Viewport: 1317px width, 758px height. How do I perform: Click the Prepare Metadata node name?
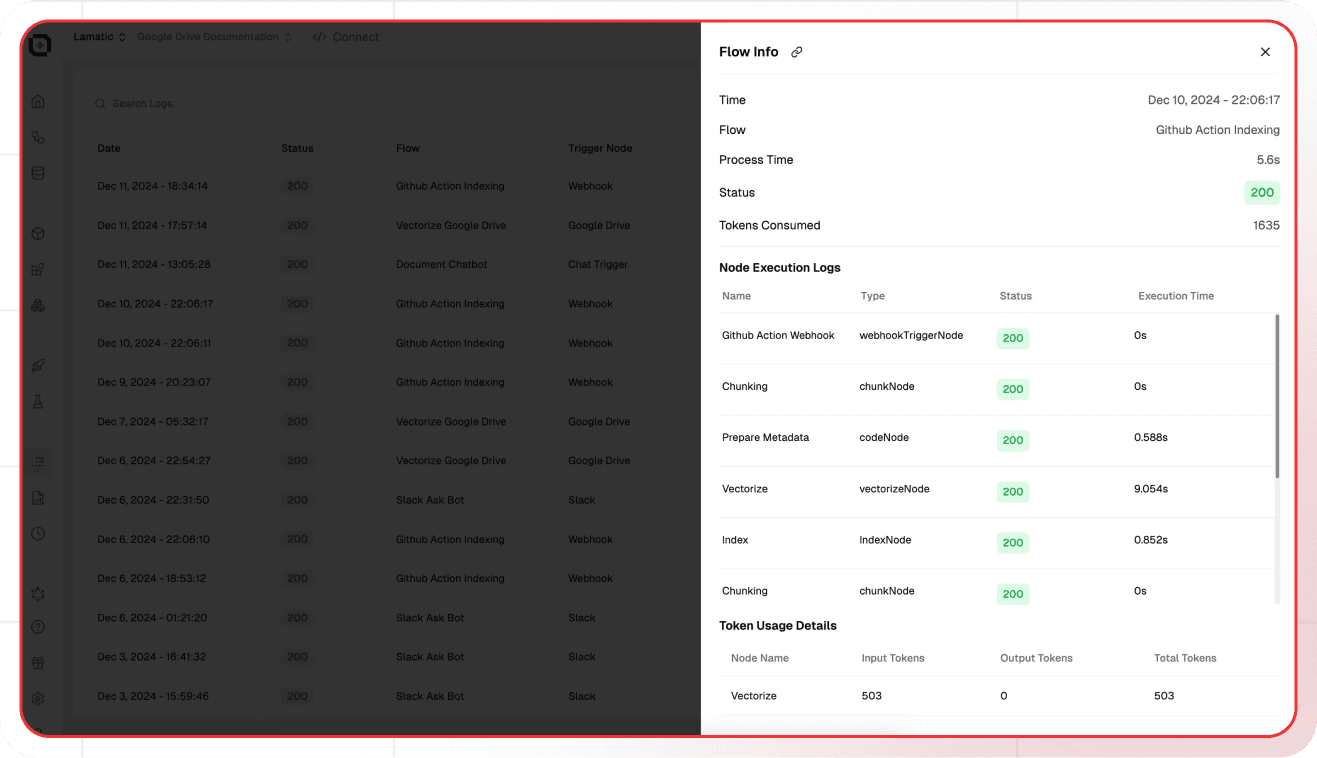765,438
